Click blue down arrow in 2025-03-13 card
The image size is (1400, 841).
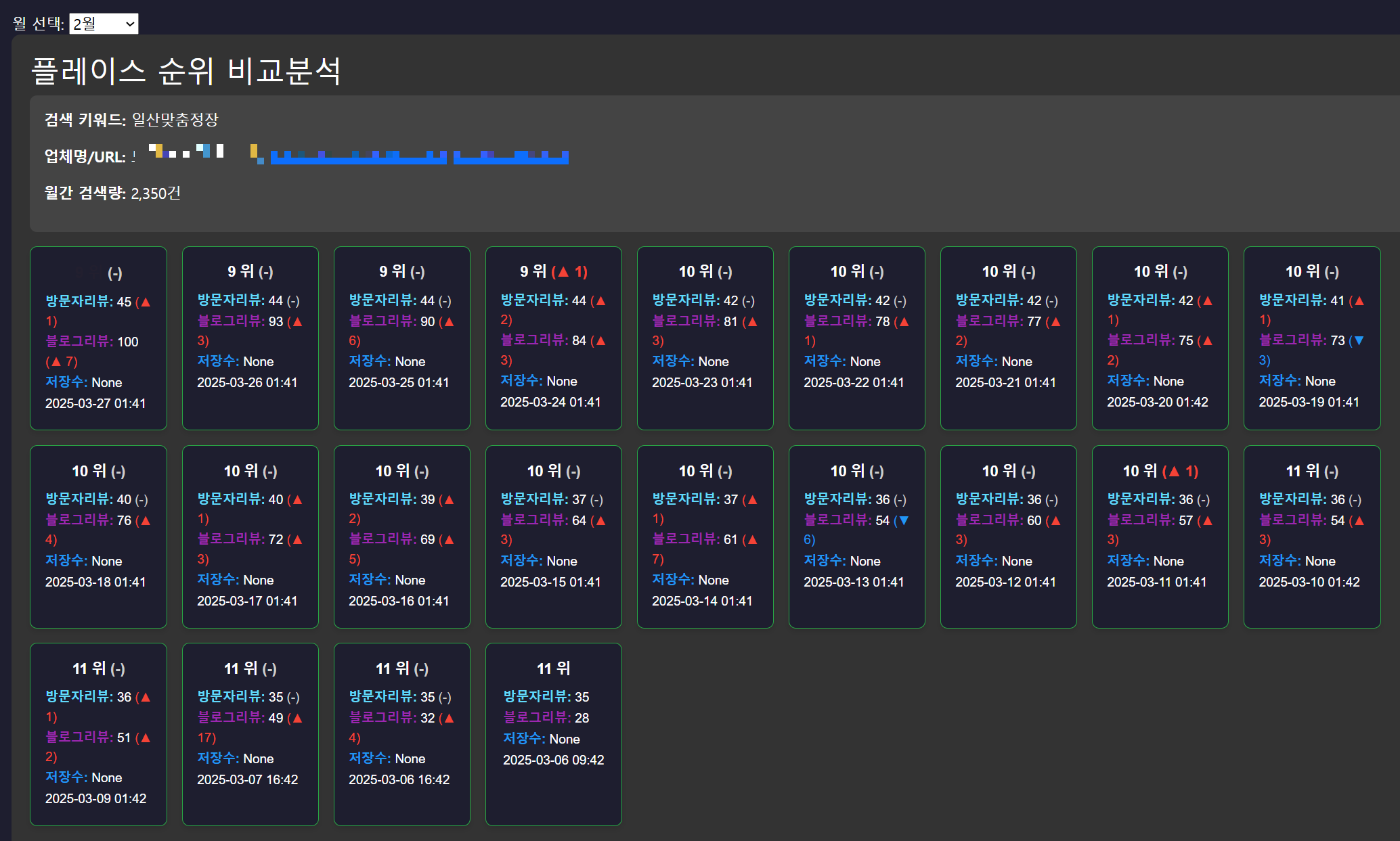903,520
